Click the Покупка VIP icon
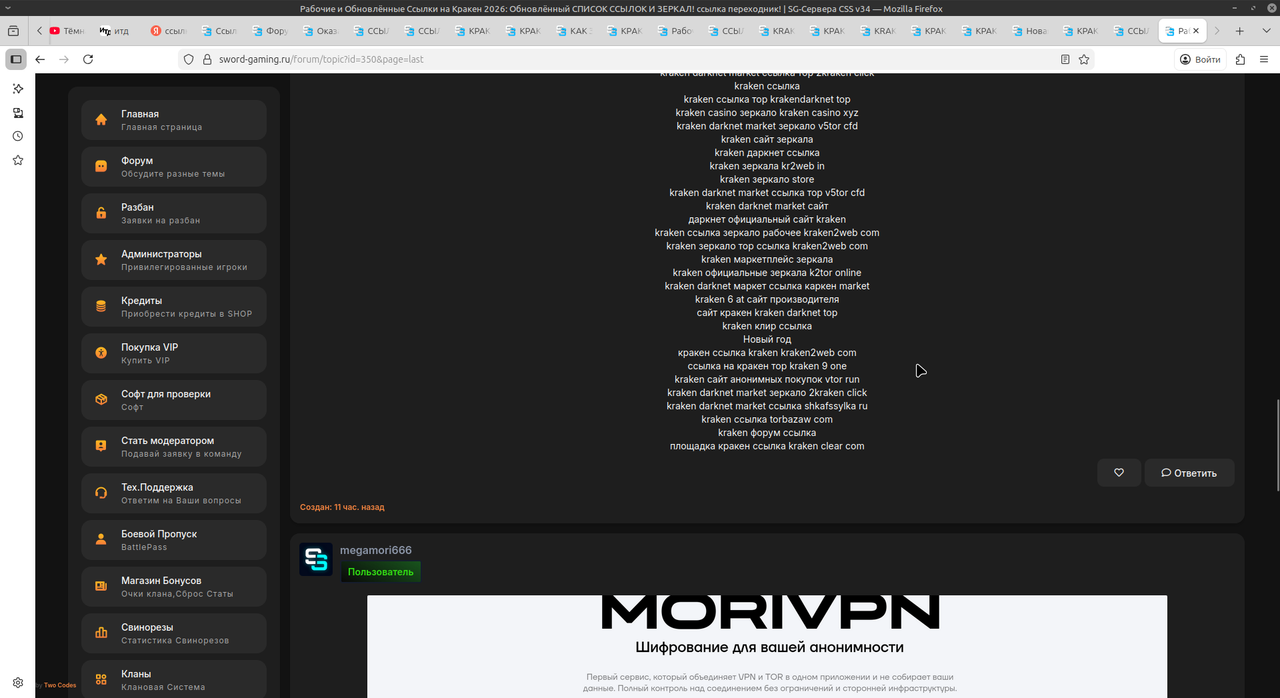Image resolution: width=1280 pixels, height=698 pixels. (x=101, y=353)
